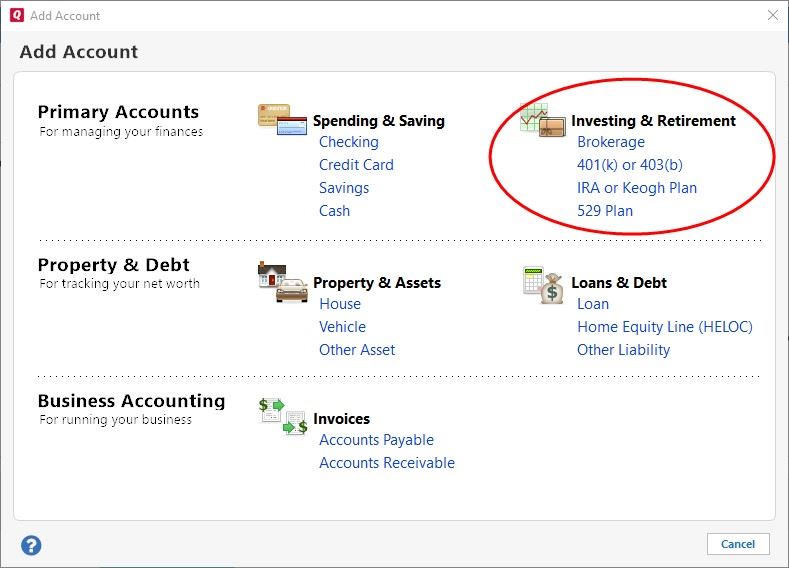The image size is (789, 568).
Task: Click the Invoices dollar-arrow icon
Action: [x=281, y=416]
